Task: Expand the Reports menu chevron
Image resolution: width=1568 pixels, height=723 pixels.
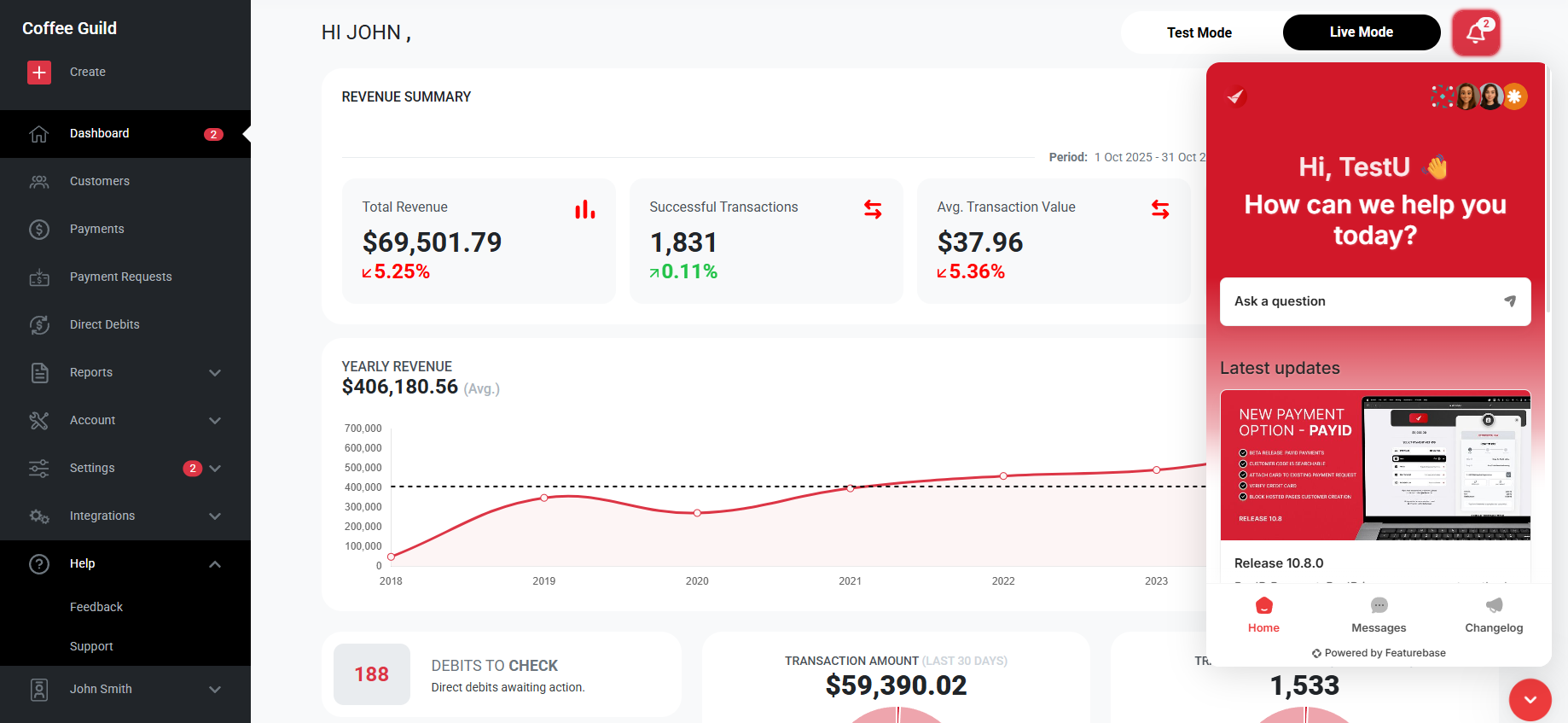Action: point(215,373)
